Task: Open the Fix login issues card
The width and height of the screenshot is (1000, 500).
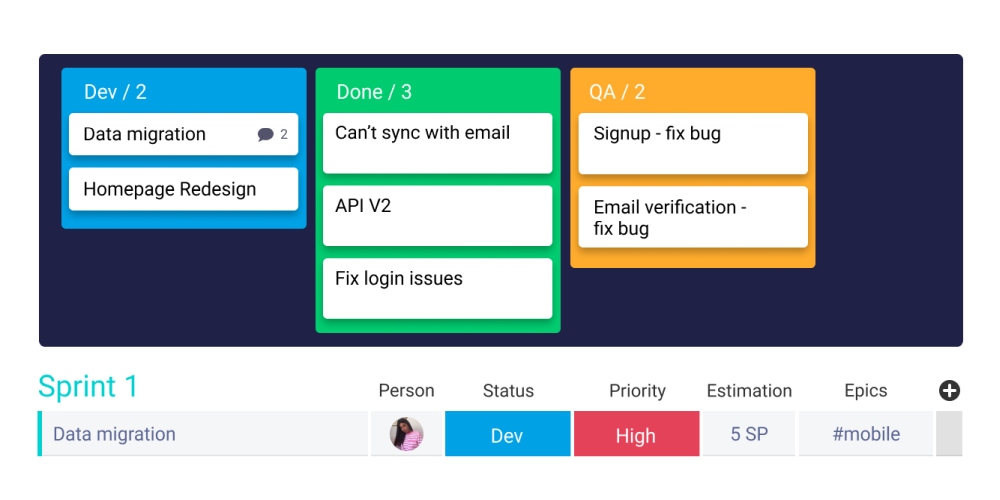Action: 437,288
